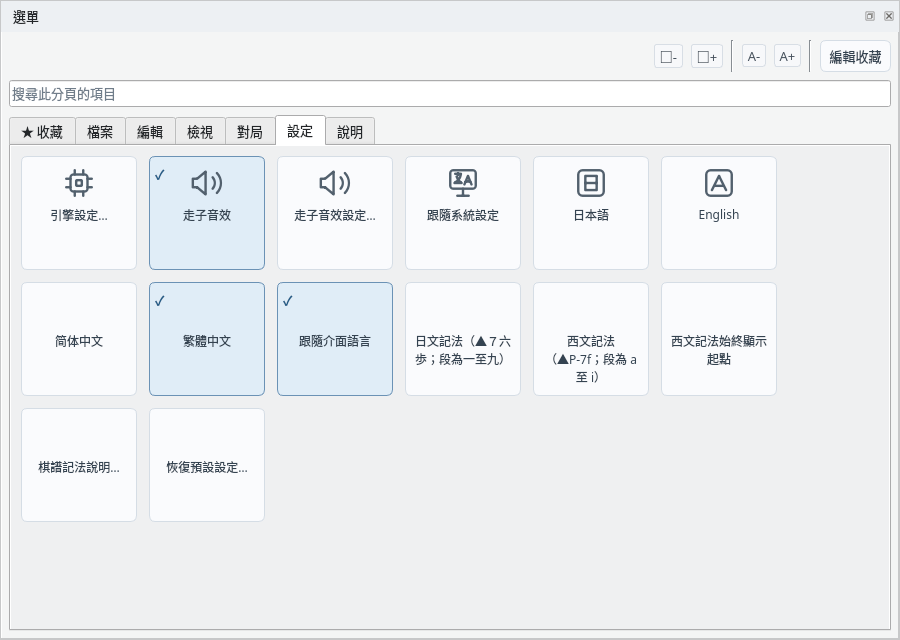Toggle the 走子音效 move sound tile
This screenshot has width=900, height=640.
tap(207, 213)
